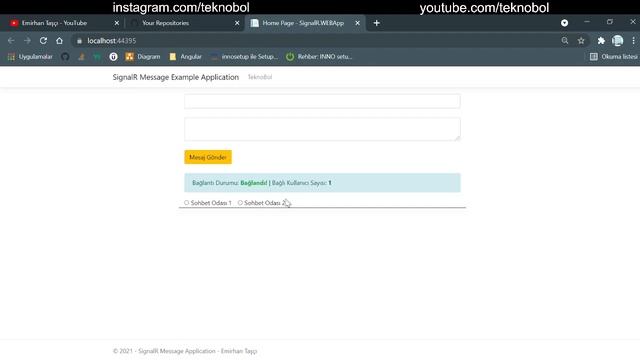Image resolution: width=640 pixels, height=360 pixels.
Task: Open the innosetup ile Setup bookmark
Action: (244, 57)
